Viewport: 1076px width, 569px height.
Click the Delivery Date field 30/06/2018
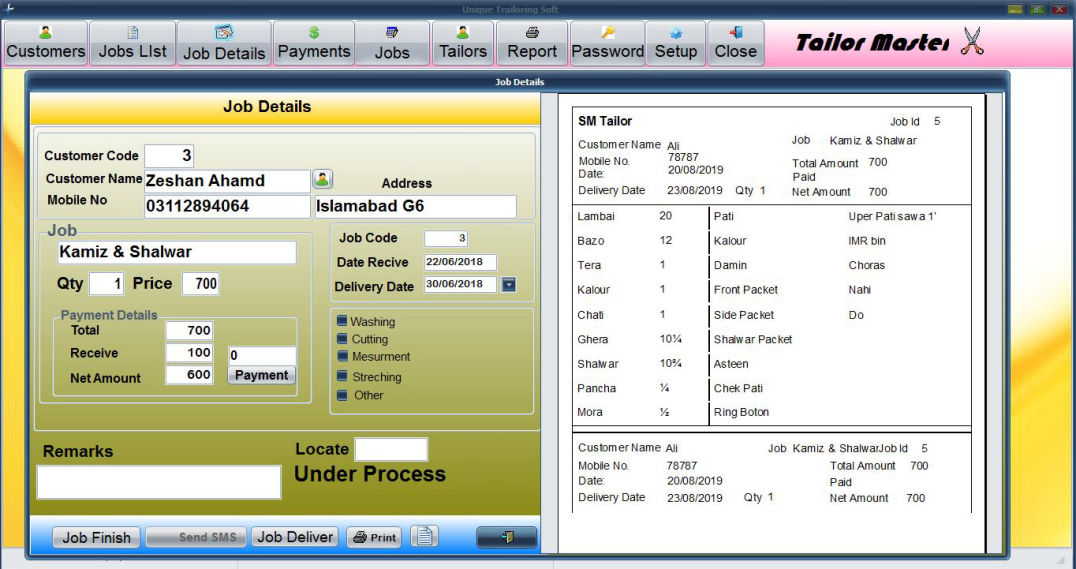(460, 284)
